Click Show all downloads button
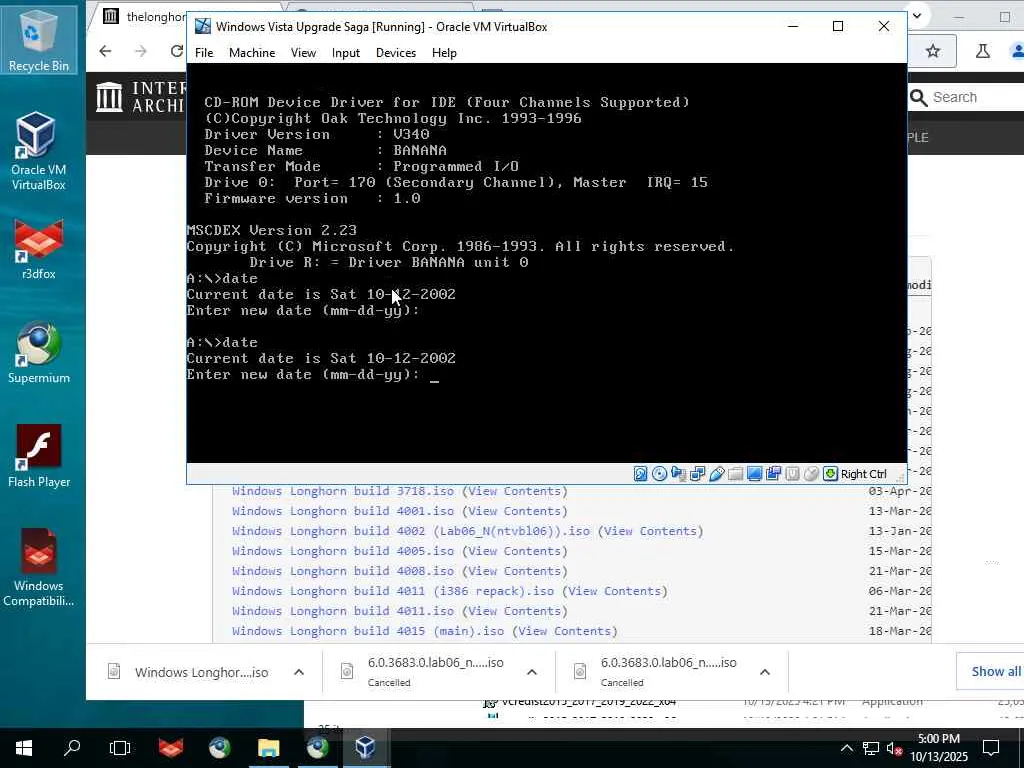 pyautogui.click(x=995, y=671)
